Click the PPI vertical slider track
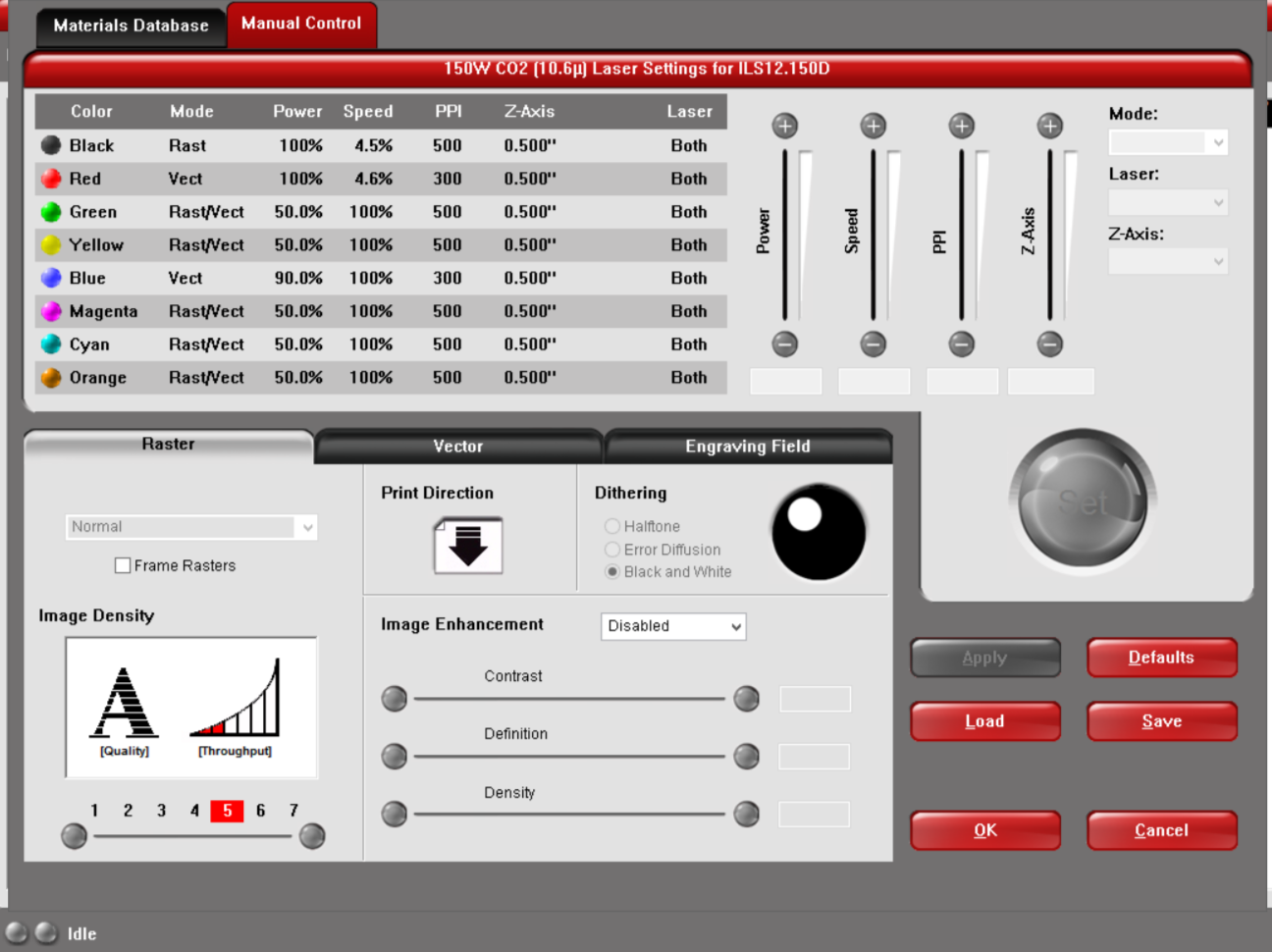This screenshot has width=1272, height=952. pos(962,235)
